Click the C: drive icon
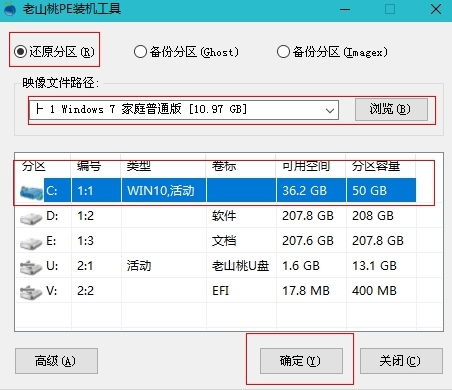The height and width of the screenshot is (390, 452). pyautogui.click(x=32, y=192)
